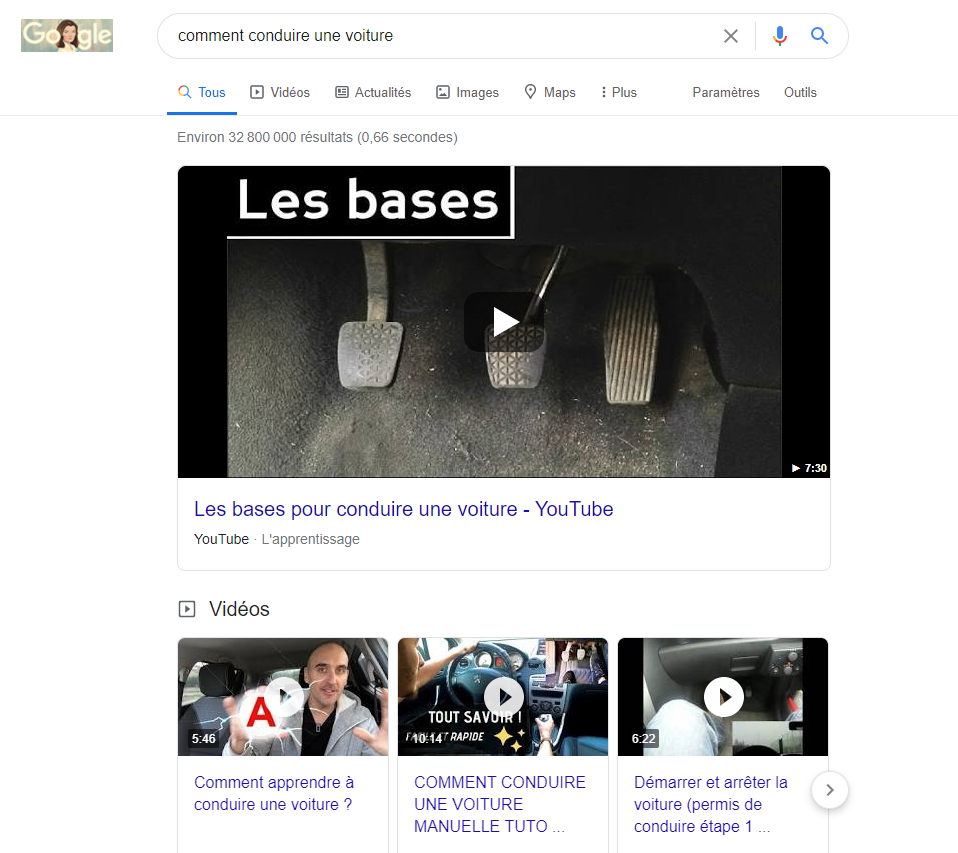Image resolution: width=958 pixels, height=853 pixels.
Task: Submit search using the magnifier icon
Action: [819, 36]
